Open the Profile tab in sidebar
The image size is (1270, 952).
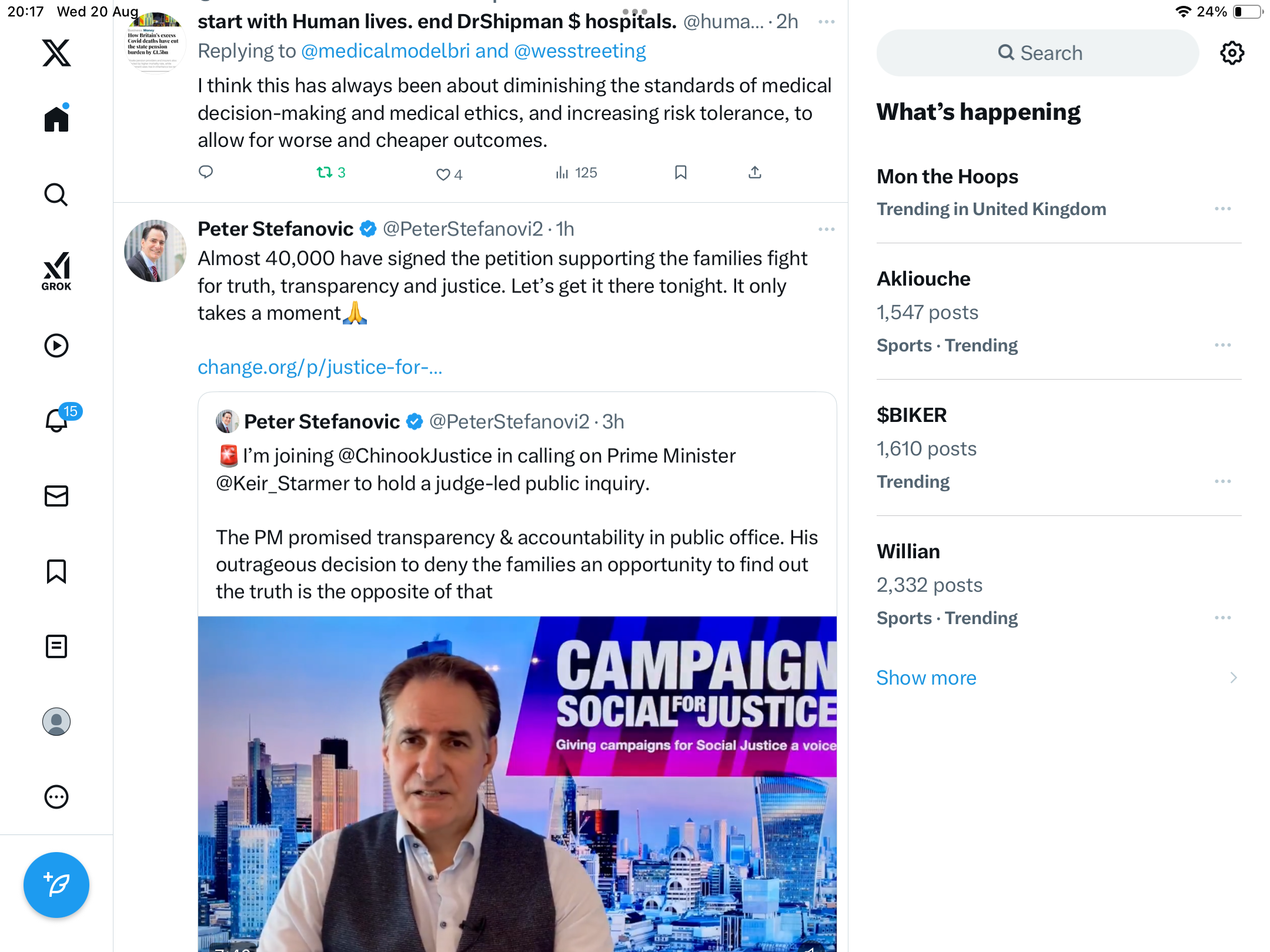56,722
